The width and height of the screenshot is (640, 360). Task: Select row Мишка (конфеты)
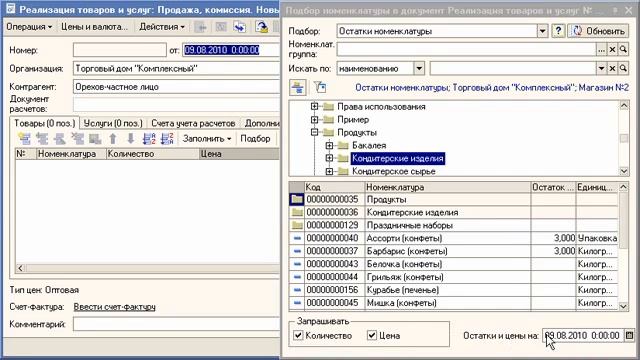tap(453, 303)
